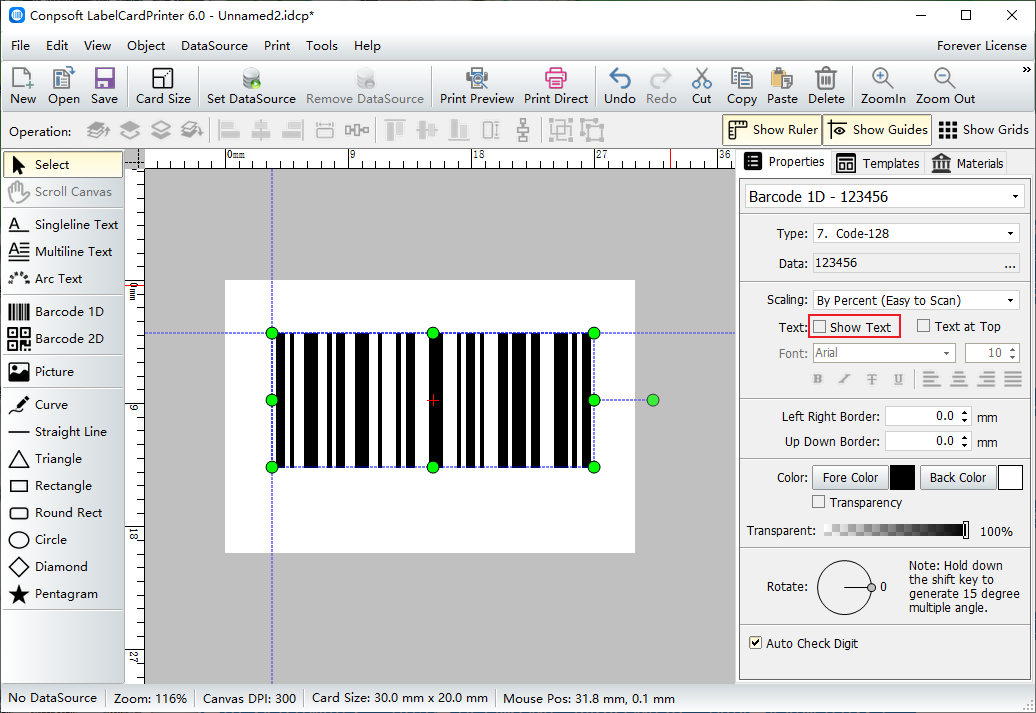Open Card Size settings

click(163, 86)
